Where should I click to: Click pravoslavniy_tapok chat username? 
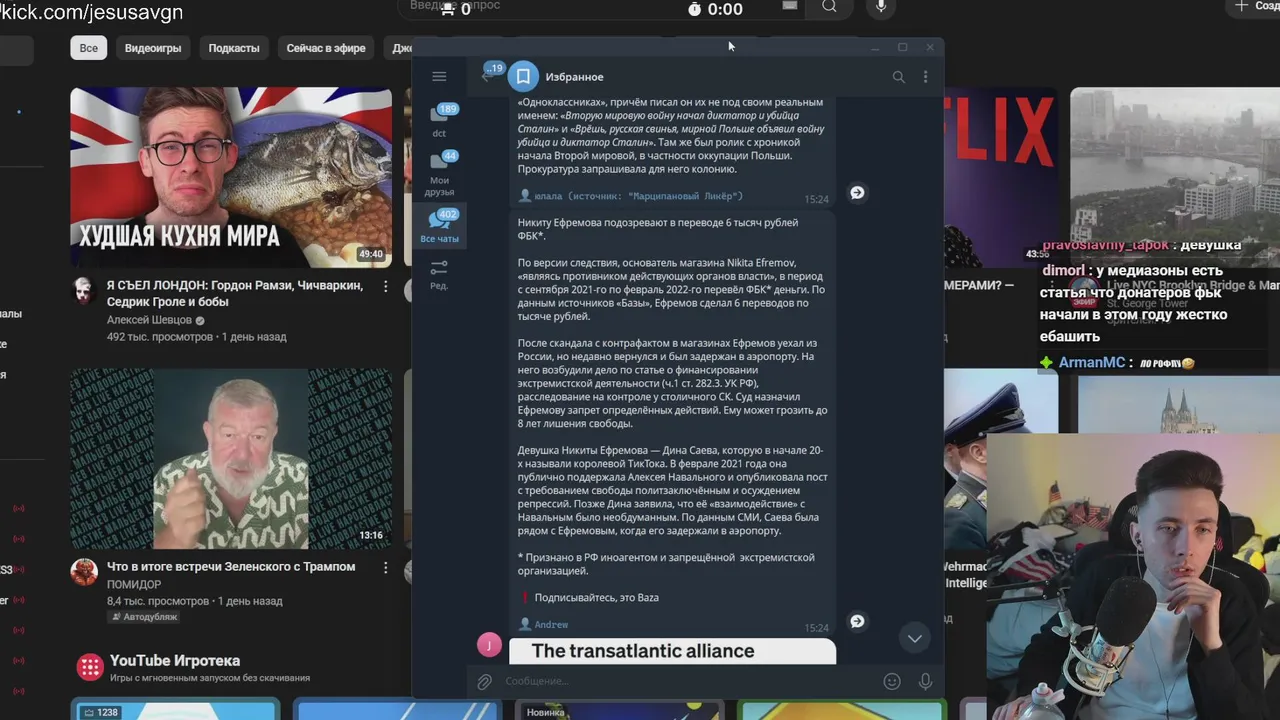click(1106, 245)
